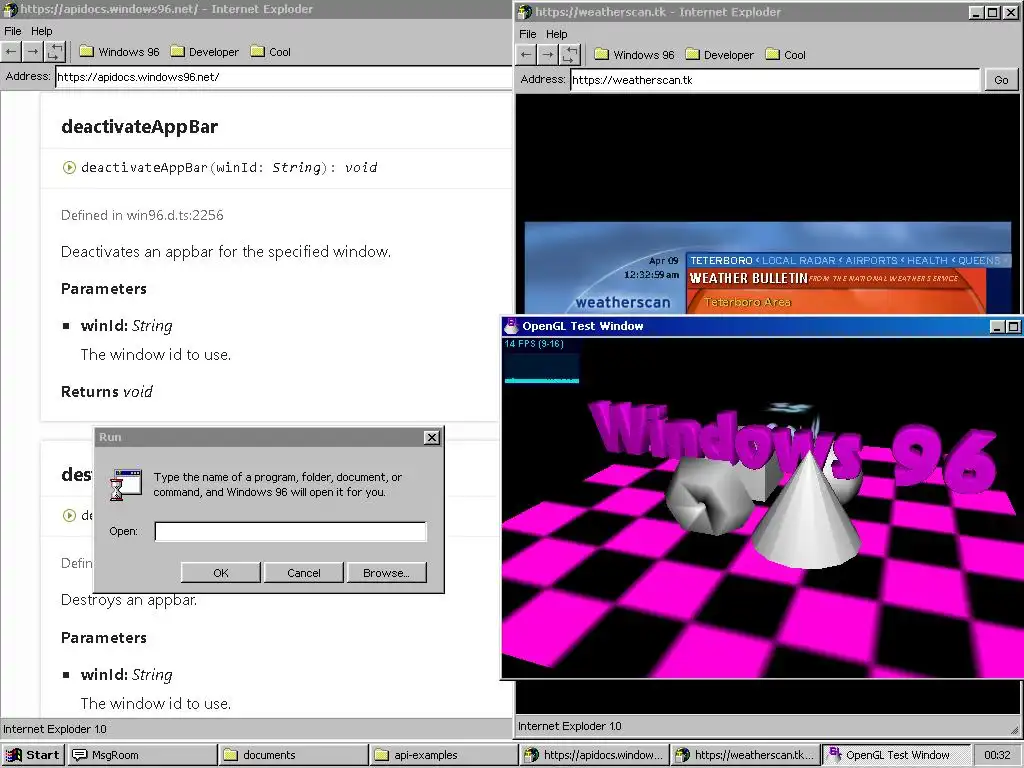This screenshot has width=1024, height=768.
Task: Click 'Deactivates an appbar for the specified window.'
Action: pyautogui.click(x=226, y=251)
